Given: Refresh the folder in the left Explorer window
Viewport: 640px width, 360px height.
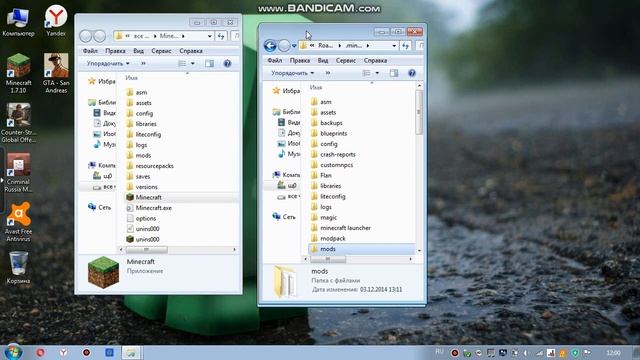Looking at the screenshot, I should pos(221,36).
